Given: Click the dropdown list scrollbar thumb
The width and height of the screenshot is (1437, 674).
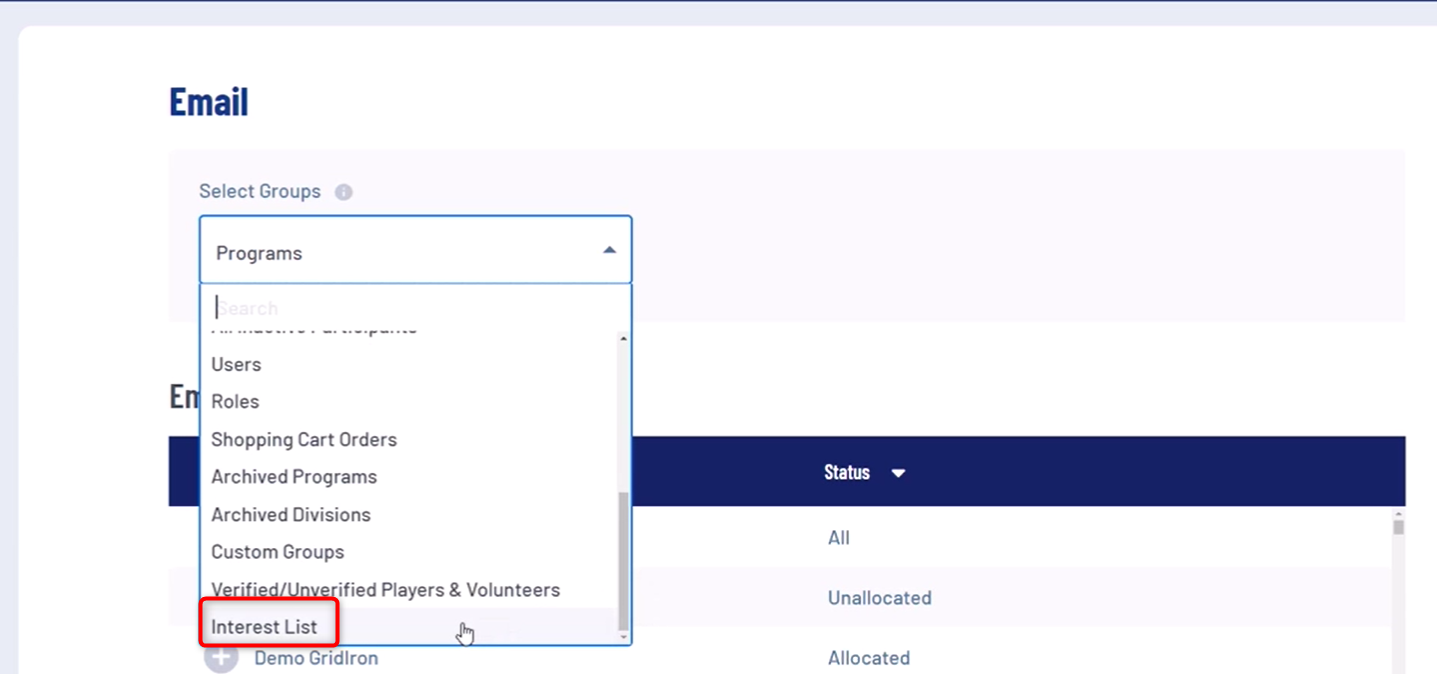Looking at the screenshot, I should (624, 560).
